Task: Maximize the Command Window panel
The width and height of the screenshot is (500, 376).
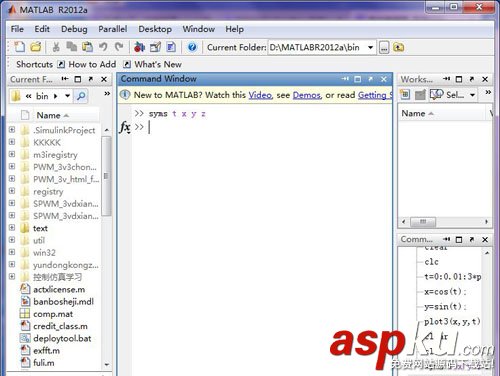Action: point(358,79)
